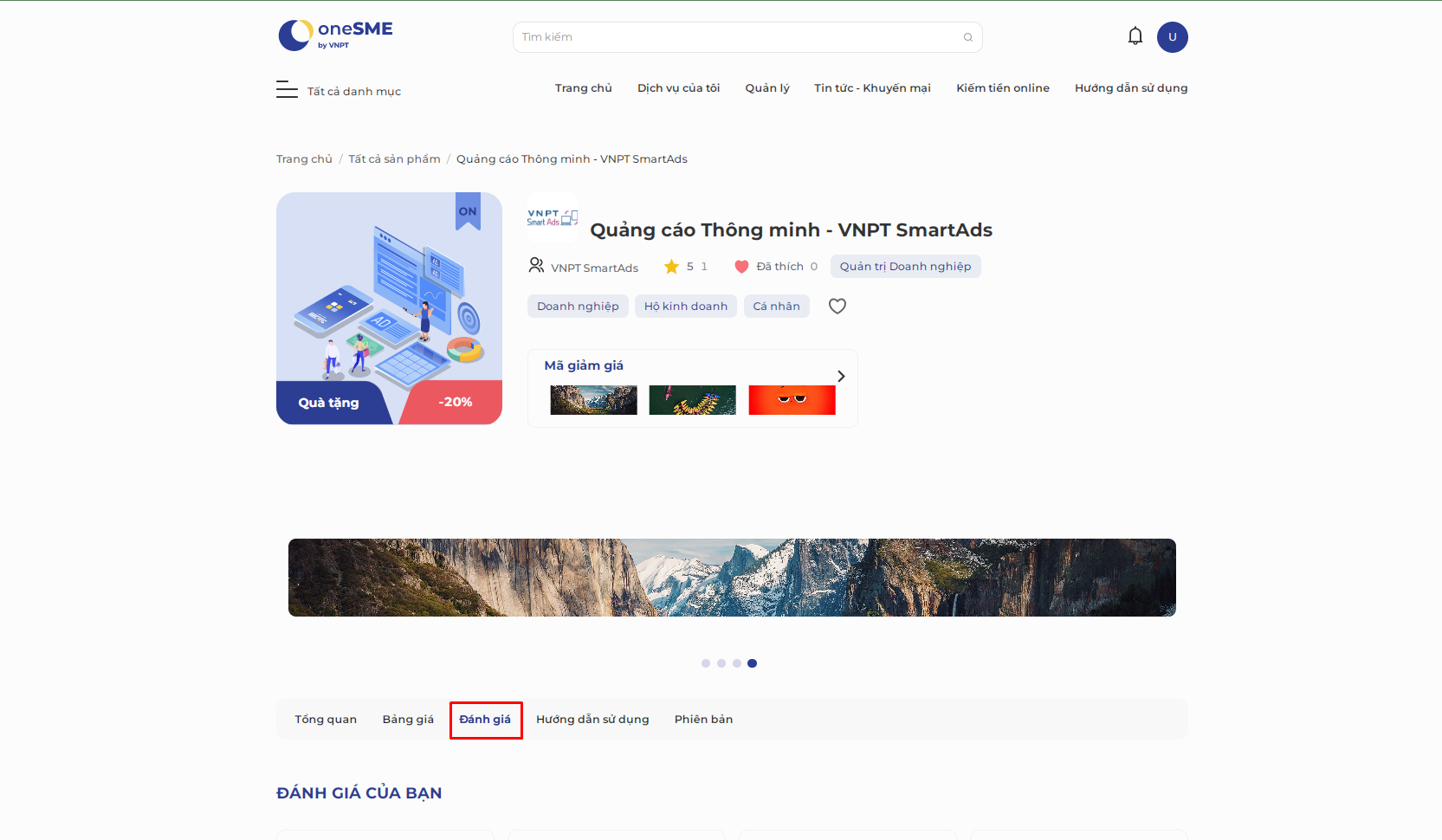The height and width of the screenshot is (840, 1442).
Task: Click the ON ribbon badge
Action: pyautogui.click(x=468, y=211)
